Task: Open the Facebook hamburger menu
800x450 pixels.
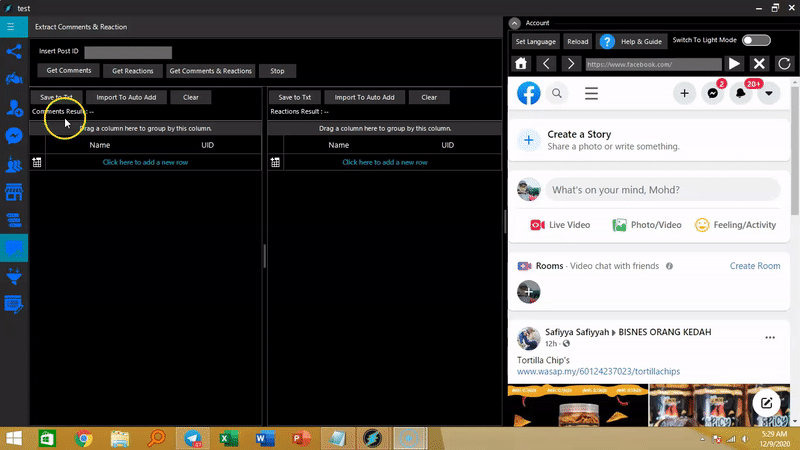Action: (x=591, y=93)
